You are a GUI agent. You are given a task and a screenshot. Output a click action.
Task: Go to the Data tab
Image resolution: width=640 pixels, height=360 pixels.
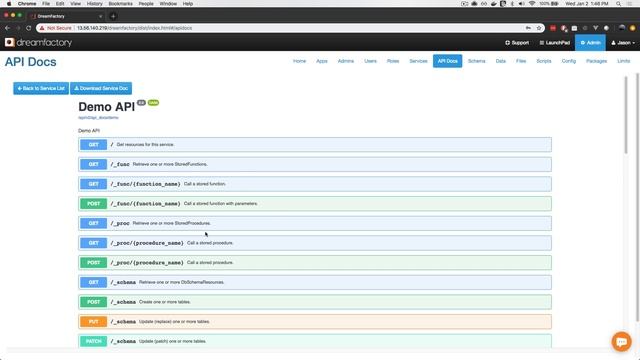point(500,61)
